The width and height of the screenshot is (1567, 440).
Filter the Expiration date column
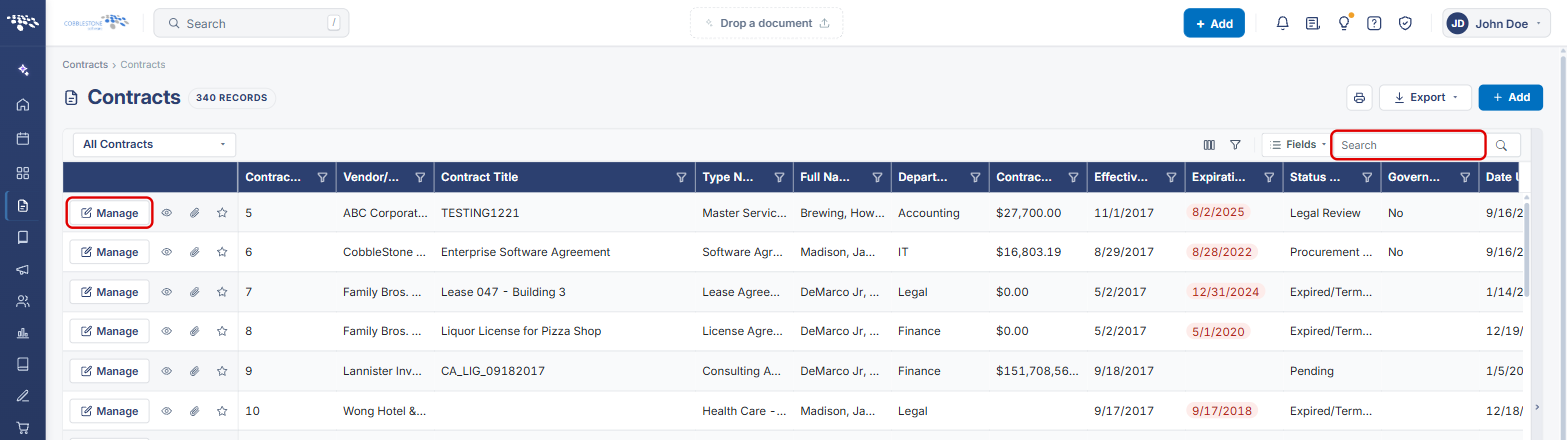1269,177
